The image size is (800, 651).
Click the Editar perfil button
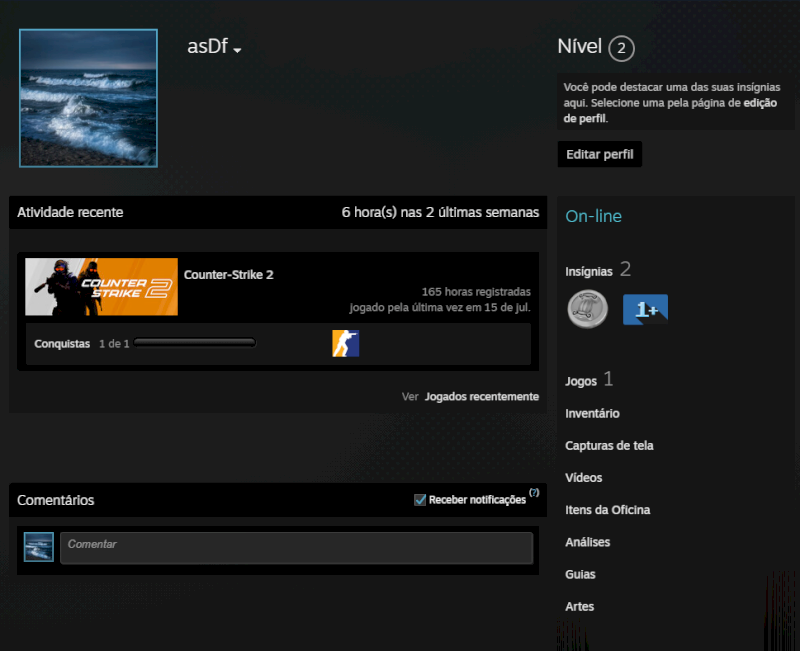[x=599, y=154]
